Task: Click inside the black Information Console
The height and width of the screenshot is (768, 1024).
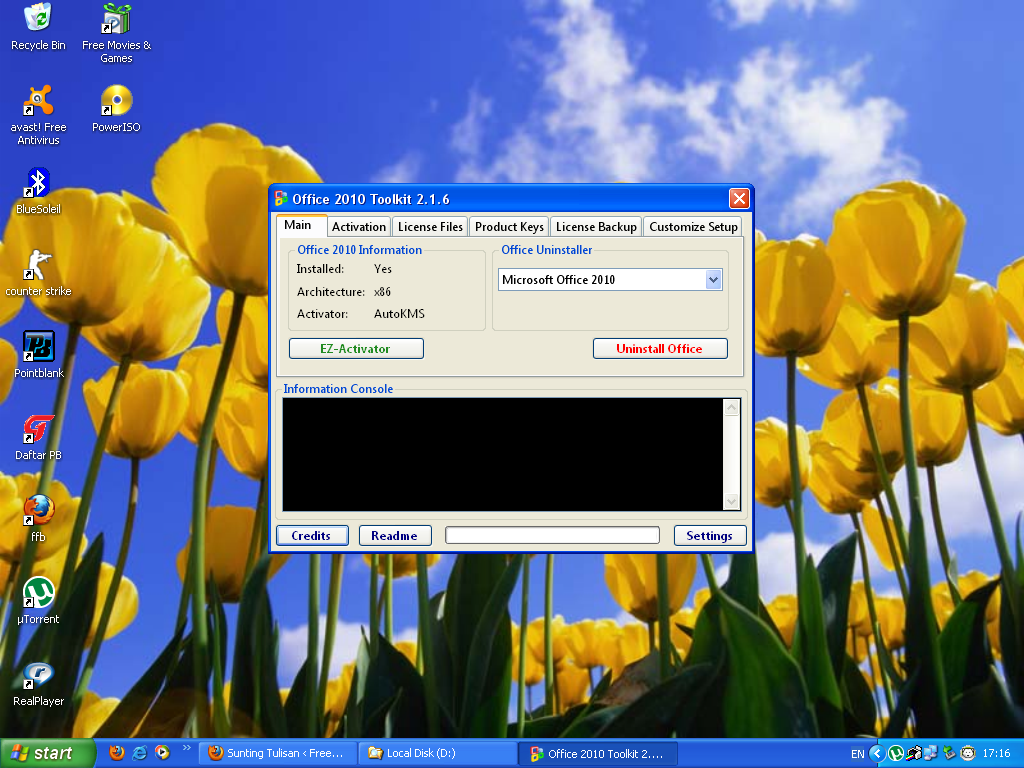Action: coord(503,455)
